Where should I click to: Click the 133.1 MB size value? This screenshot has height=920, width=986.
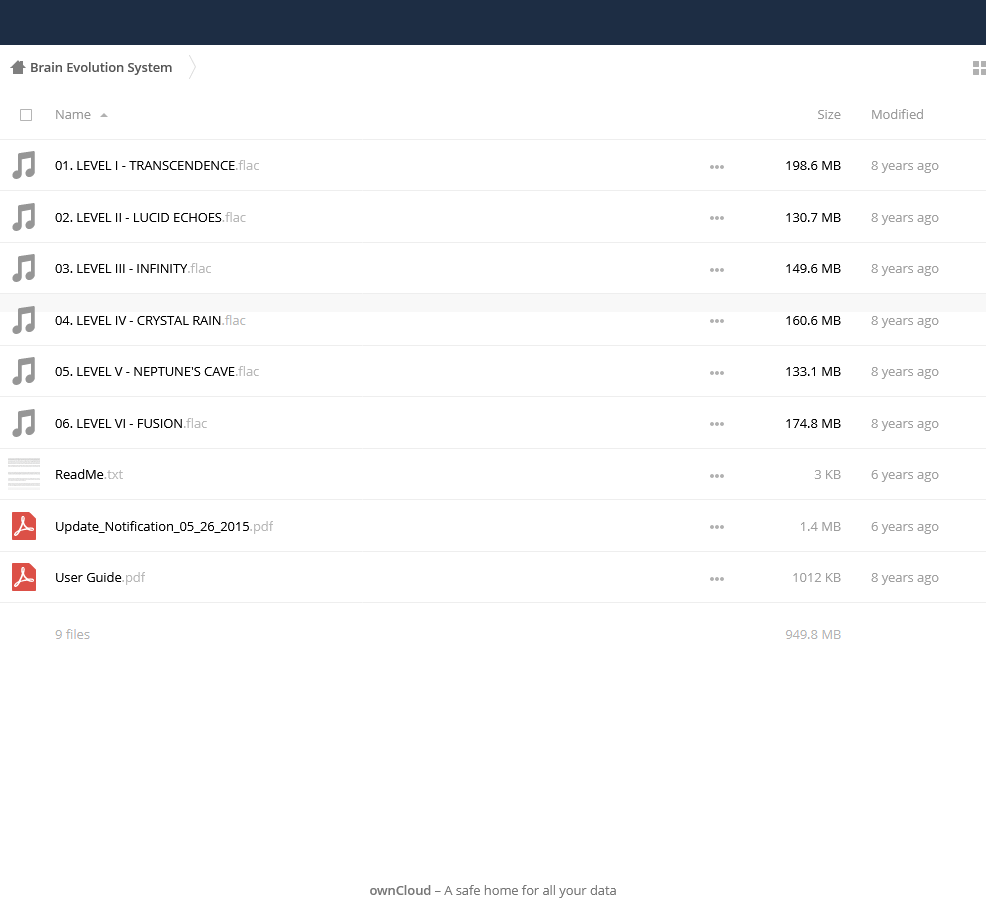click(812, 372)
